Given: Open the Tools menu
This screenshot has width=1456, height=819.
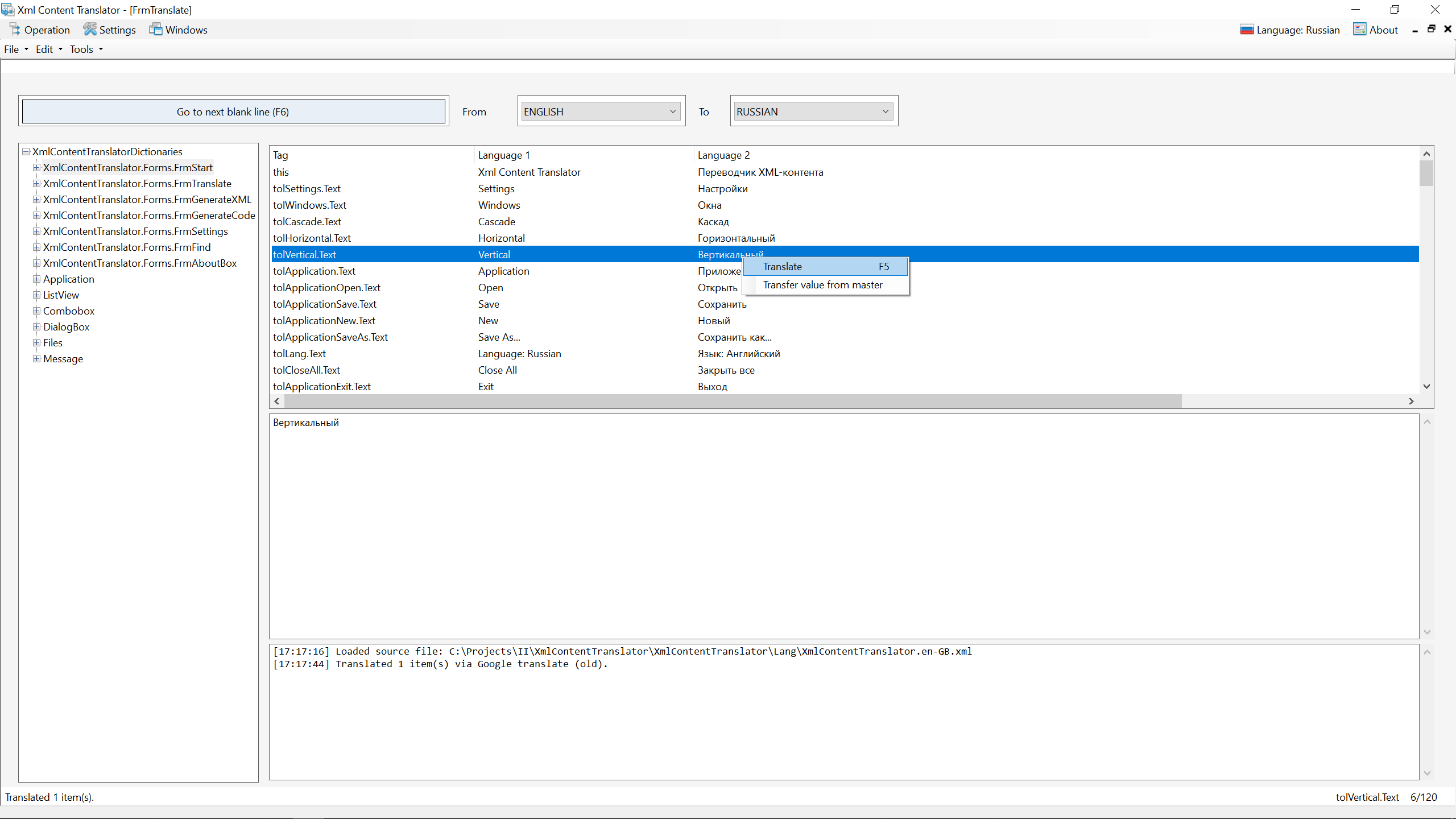Looking at the screenshot, I should [86, 49].
